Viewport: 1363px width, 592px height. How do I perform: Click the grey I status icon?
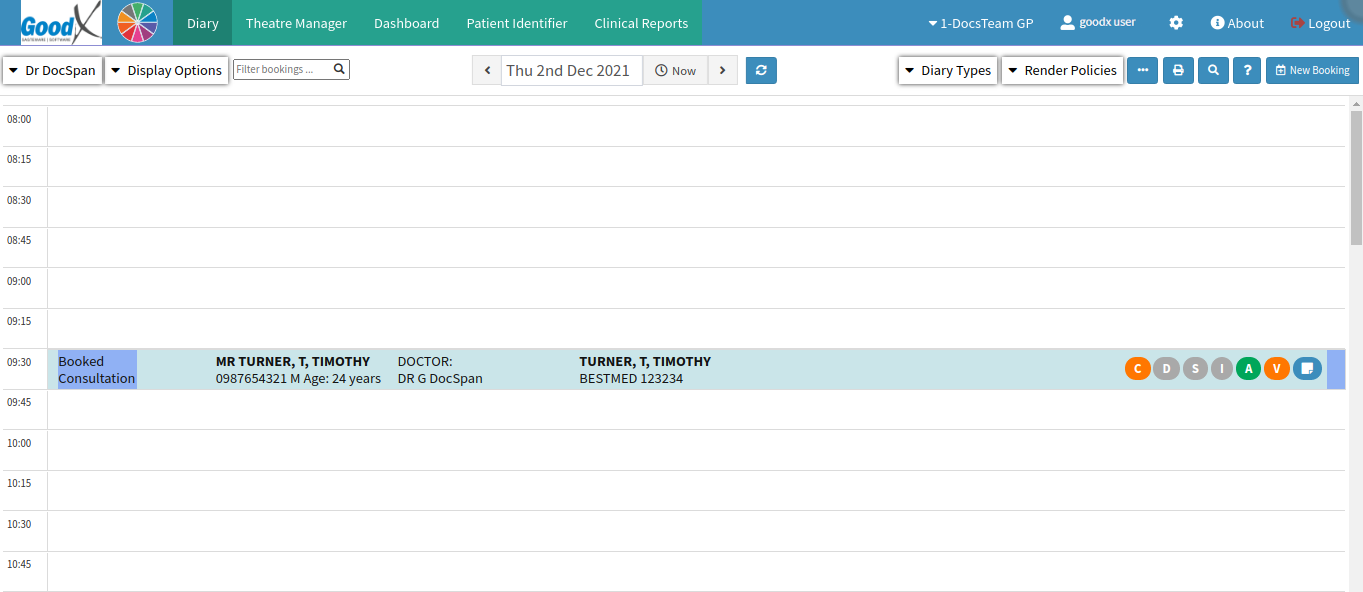coord(1221,369)
